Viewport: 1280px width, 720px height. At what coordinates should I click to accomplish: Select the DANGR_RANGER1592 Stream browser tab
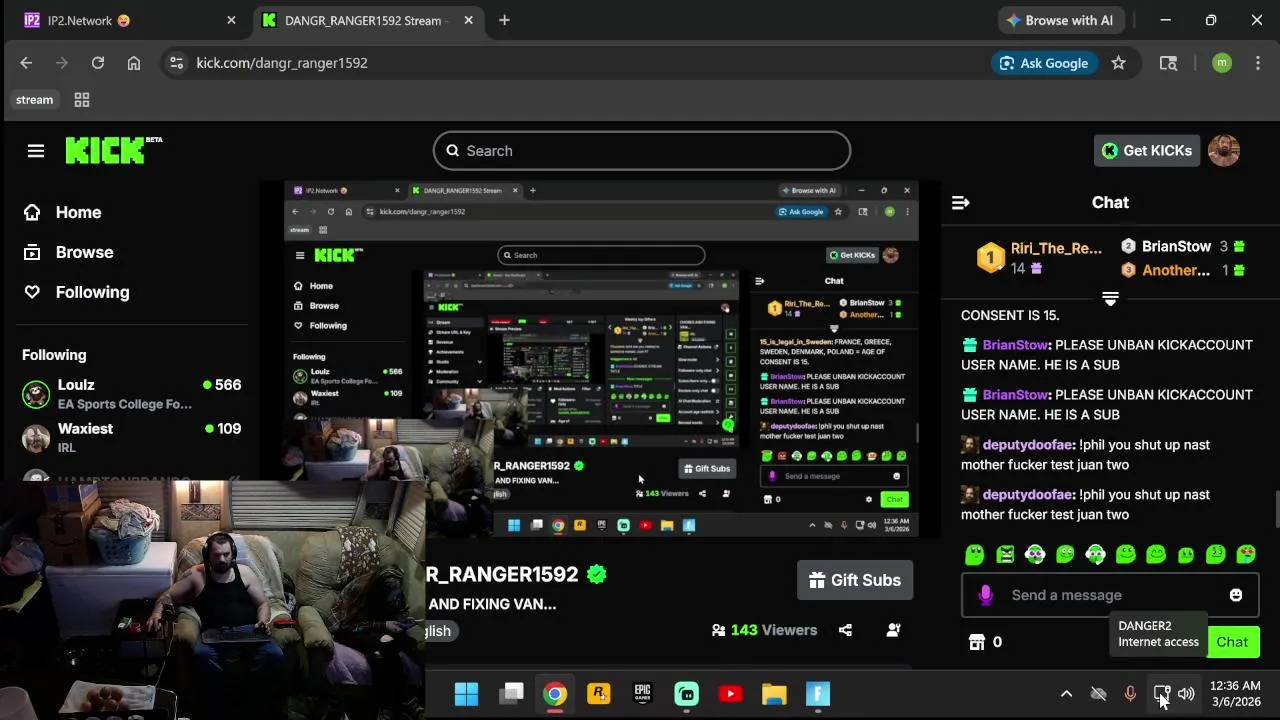367,20
